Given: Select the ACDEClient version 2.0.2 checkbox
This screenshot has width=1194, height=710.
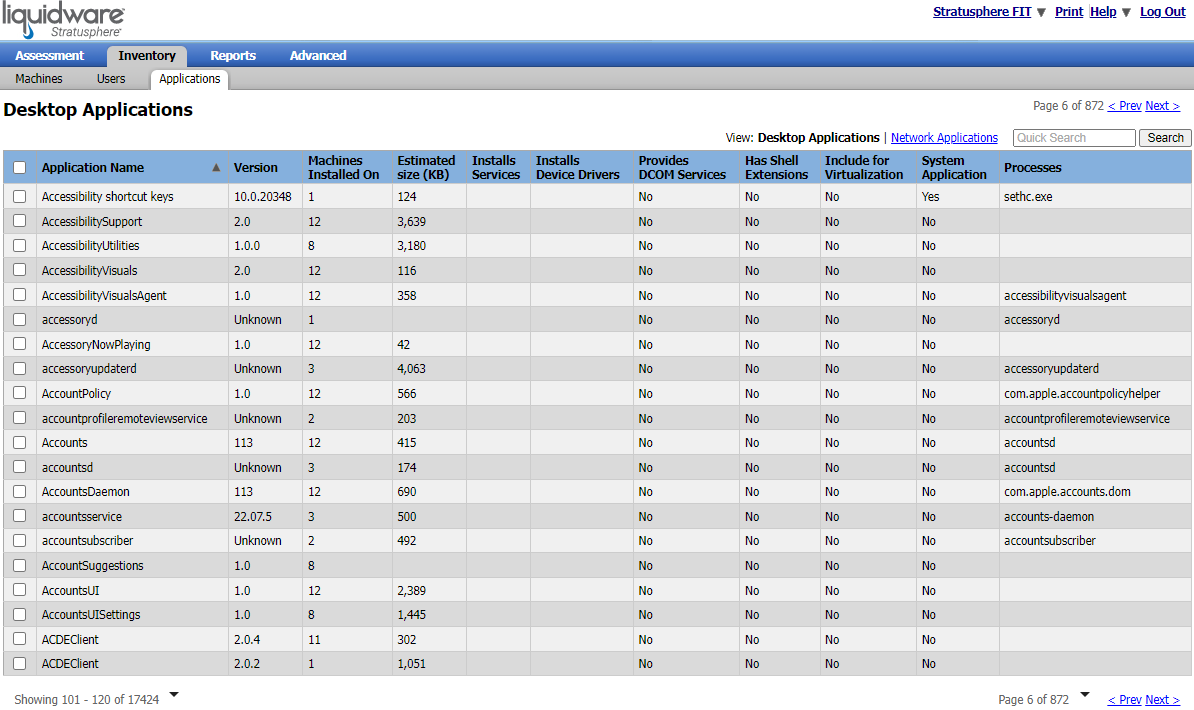Looking at the screenshot, I should pyautogui.click(x=20, y=664).
